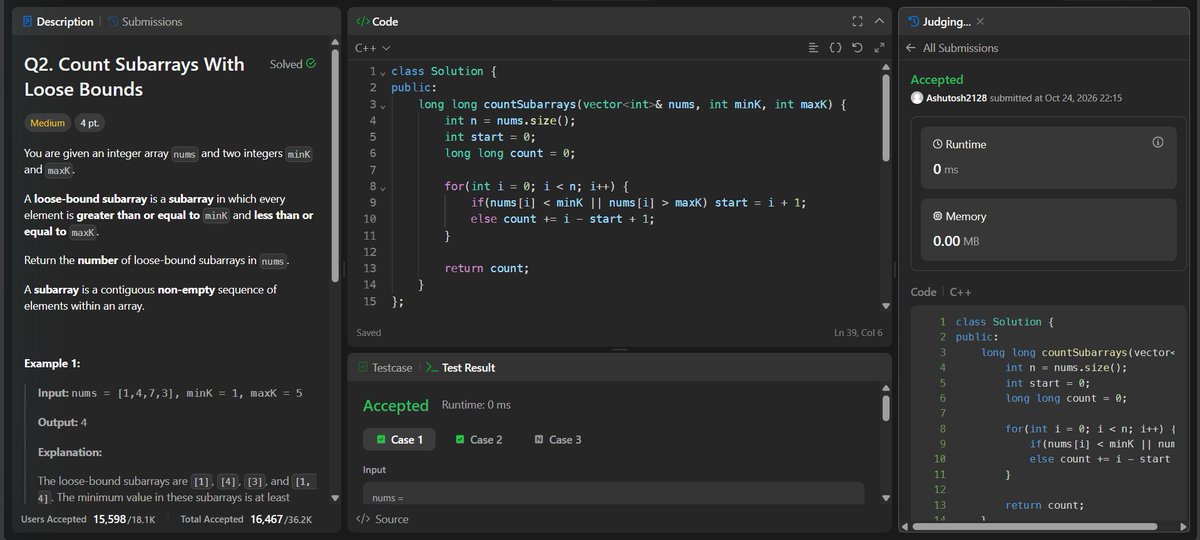Click the Code panel tab

point(376,21)
